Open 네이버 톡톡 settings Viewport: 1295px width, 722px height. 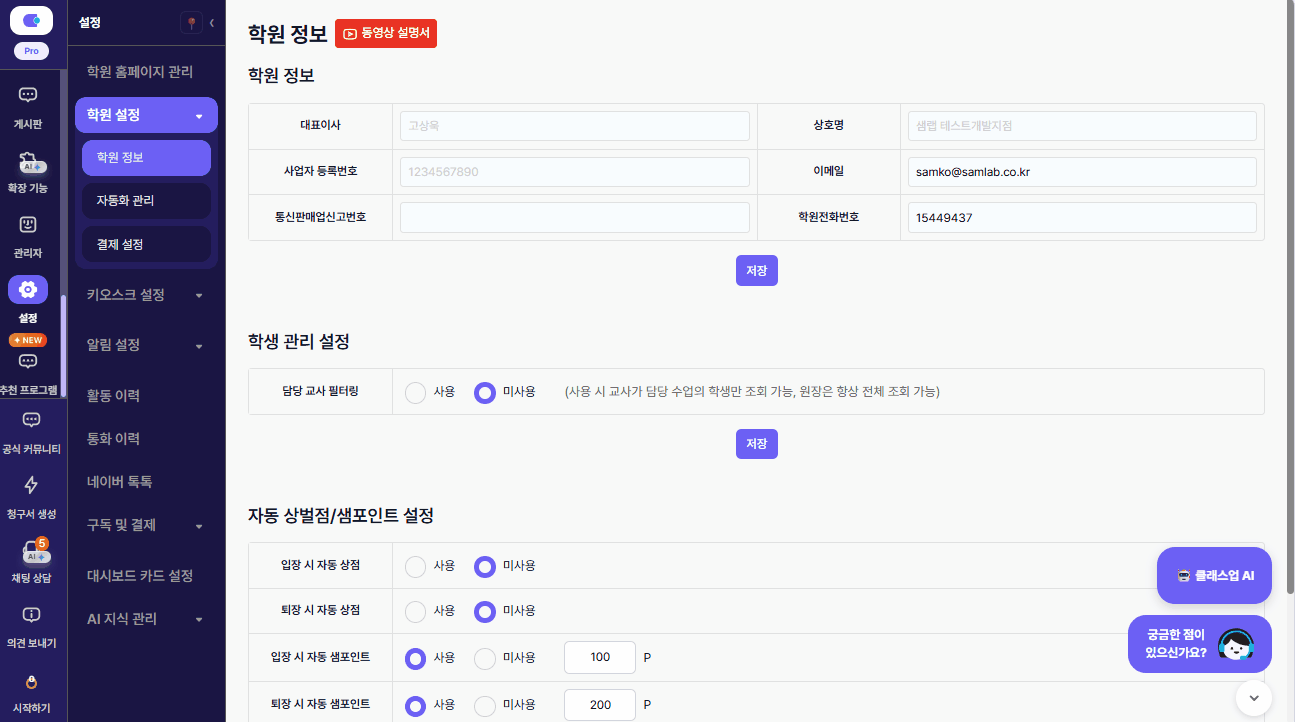(x=119, y=482)
